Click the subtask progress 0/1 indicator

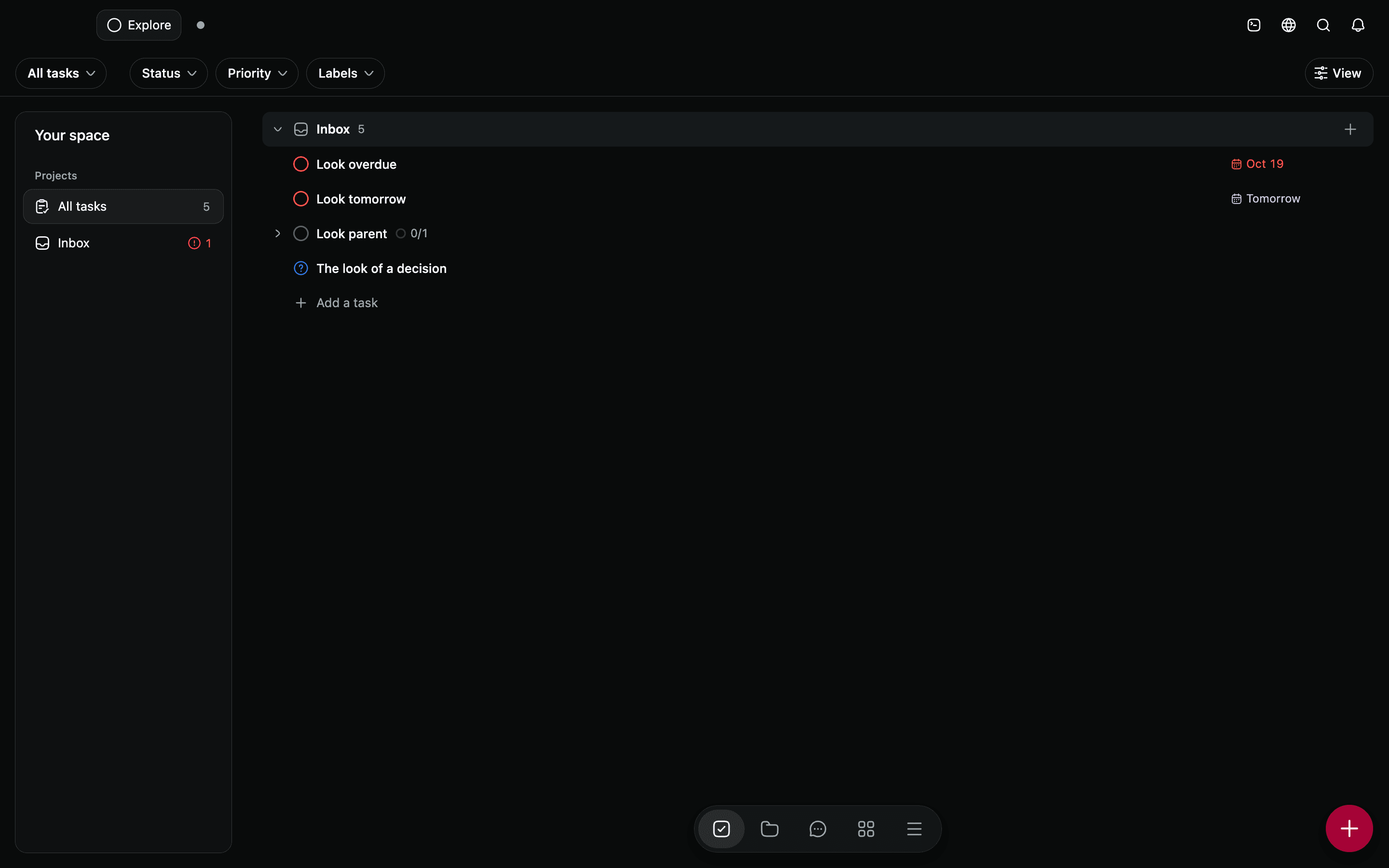411,234
